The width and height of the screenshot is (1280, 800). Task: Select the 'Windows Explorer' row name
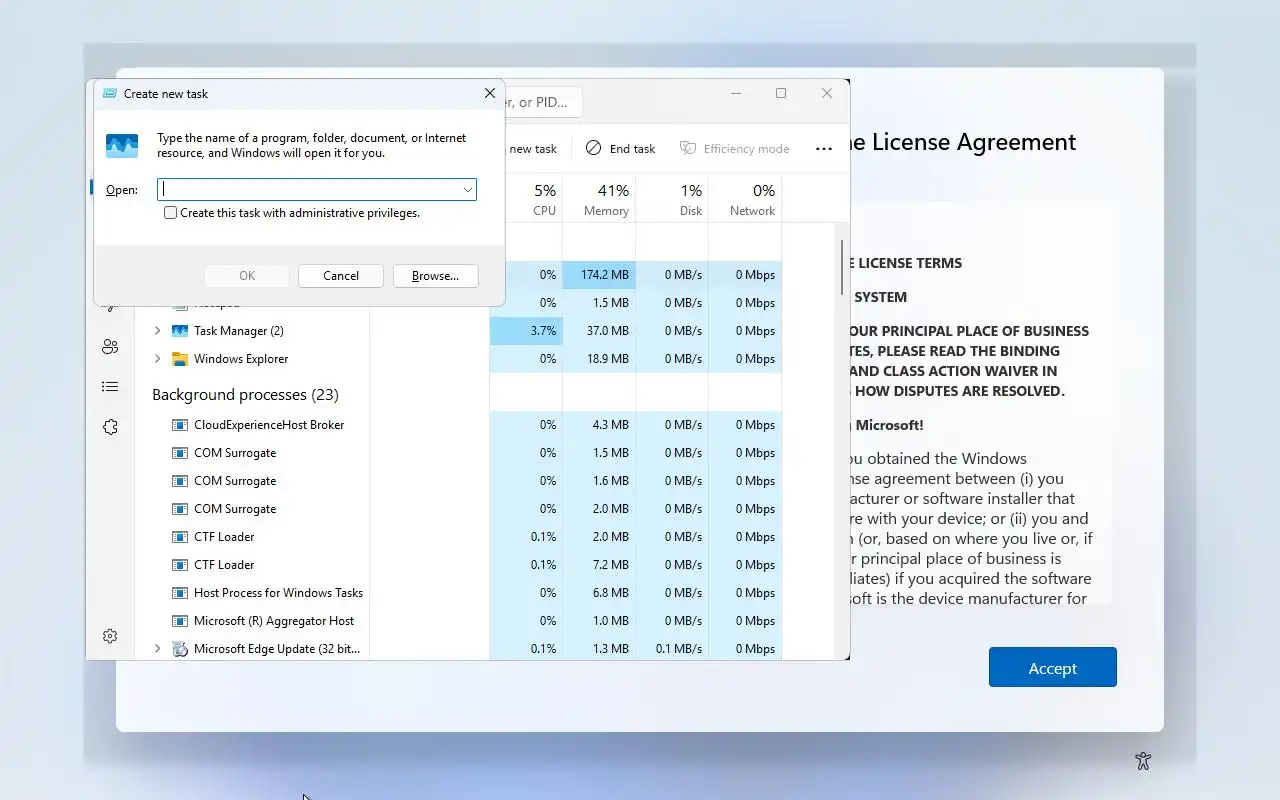click(241, 359)
